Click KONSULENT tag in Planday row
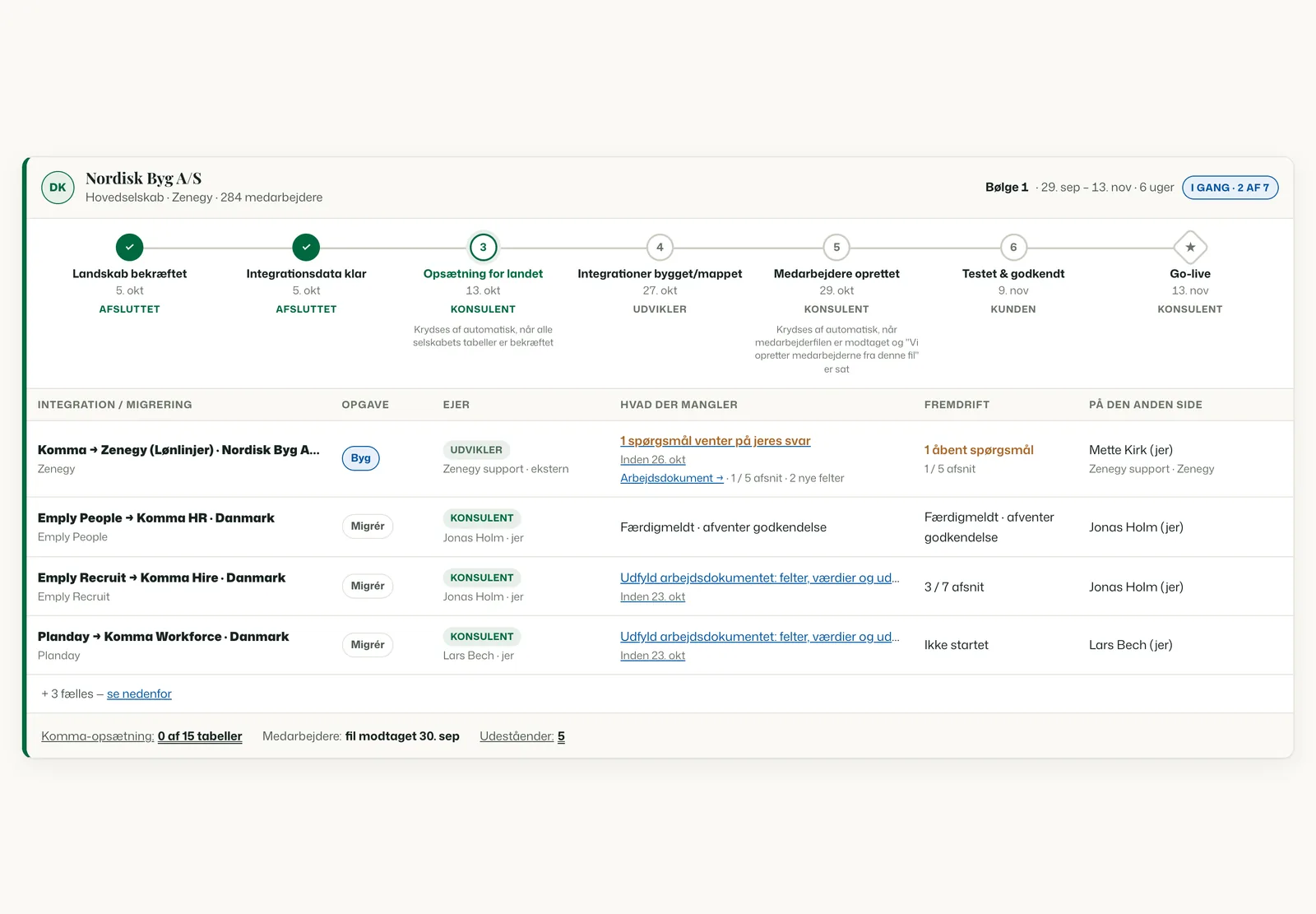 pos(482,637)
